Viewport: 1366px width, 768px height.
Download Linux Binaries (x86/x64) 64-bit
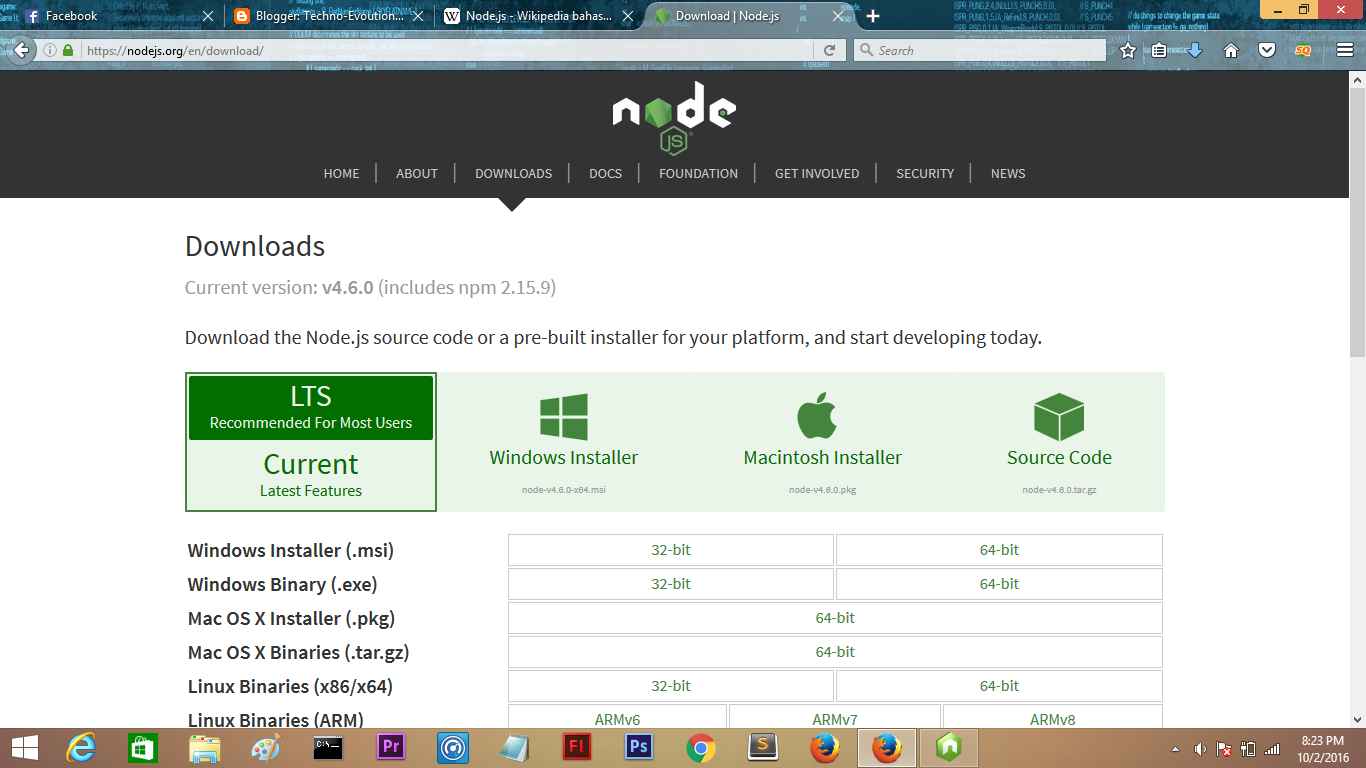[x=999, y=686]
